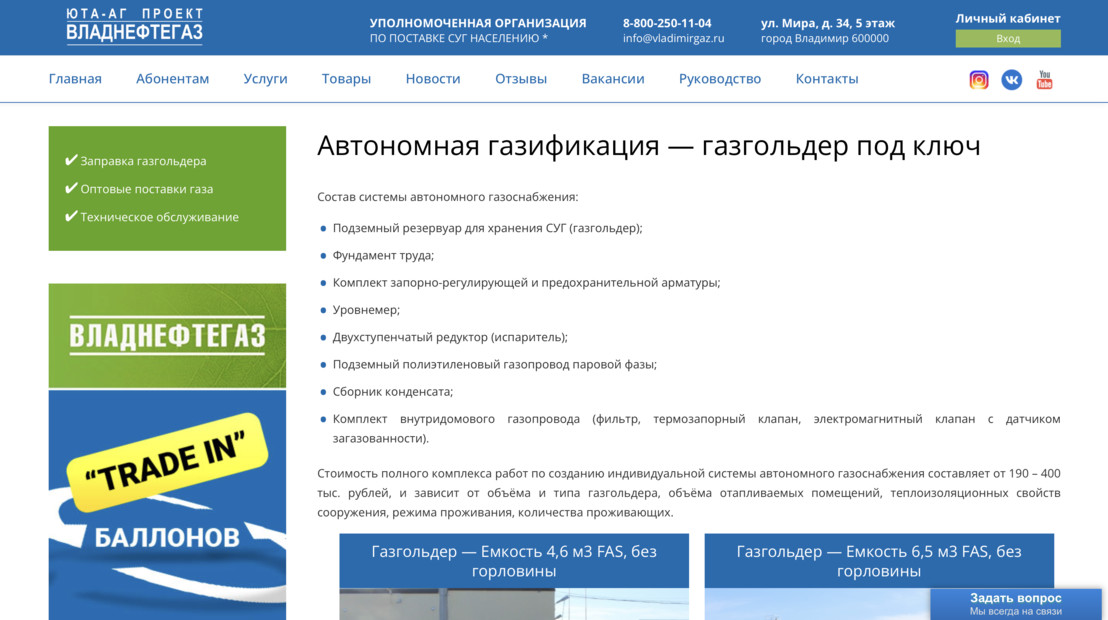Open the Контакты menu item
The width and height of the screenshot is (1108, 620).
pyautogui.click(x=827, y=78)
